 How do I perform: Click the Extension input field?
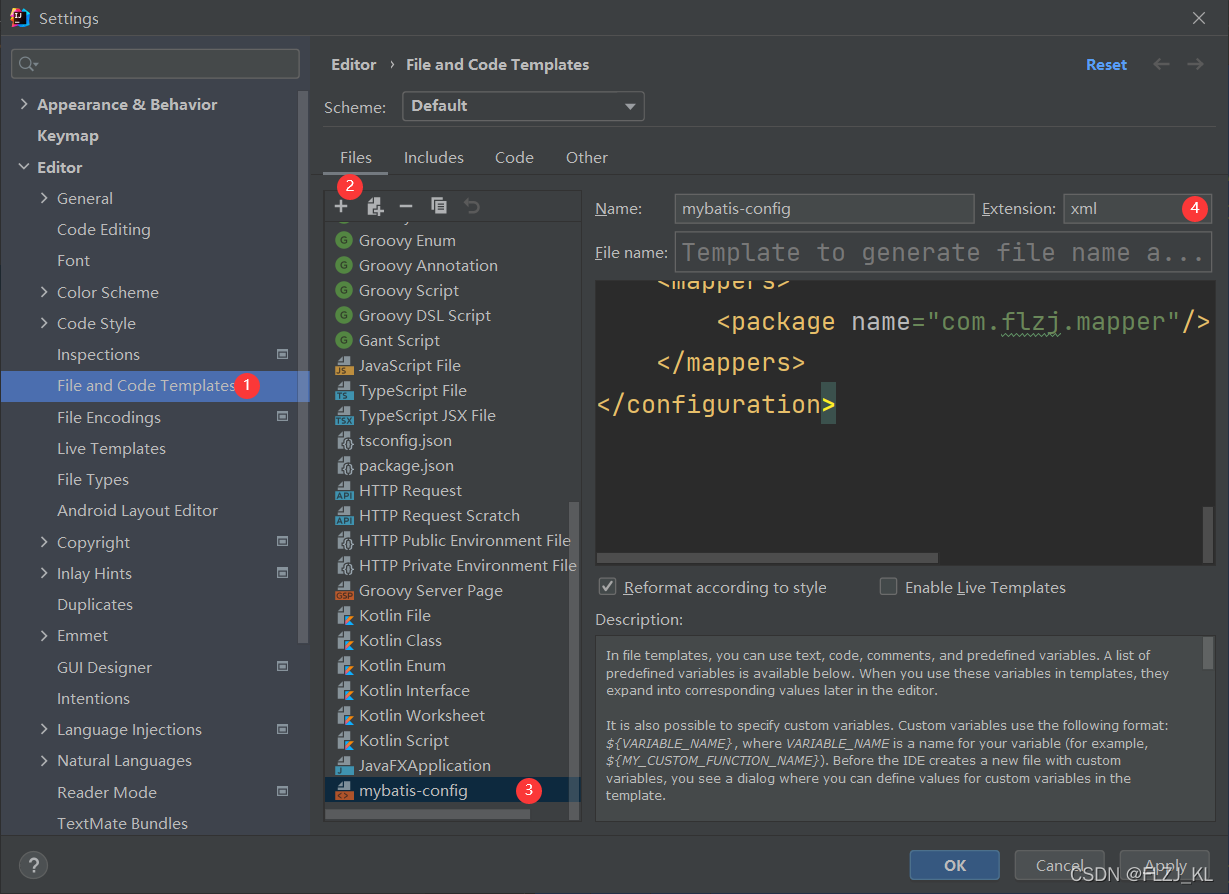click(x=1137, y=209)
